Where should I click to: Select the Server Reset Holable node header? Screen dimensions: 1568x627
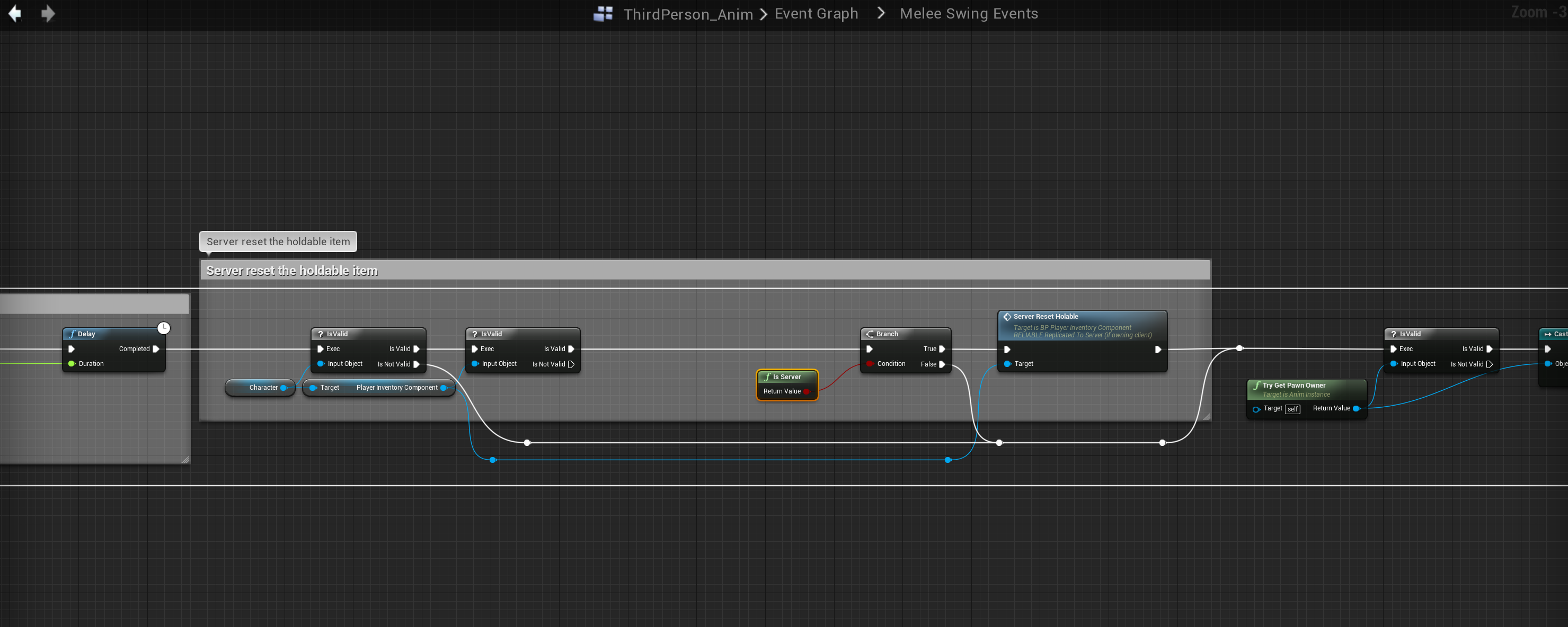[x=1044, y=317]
